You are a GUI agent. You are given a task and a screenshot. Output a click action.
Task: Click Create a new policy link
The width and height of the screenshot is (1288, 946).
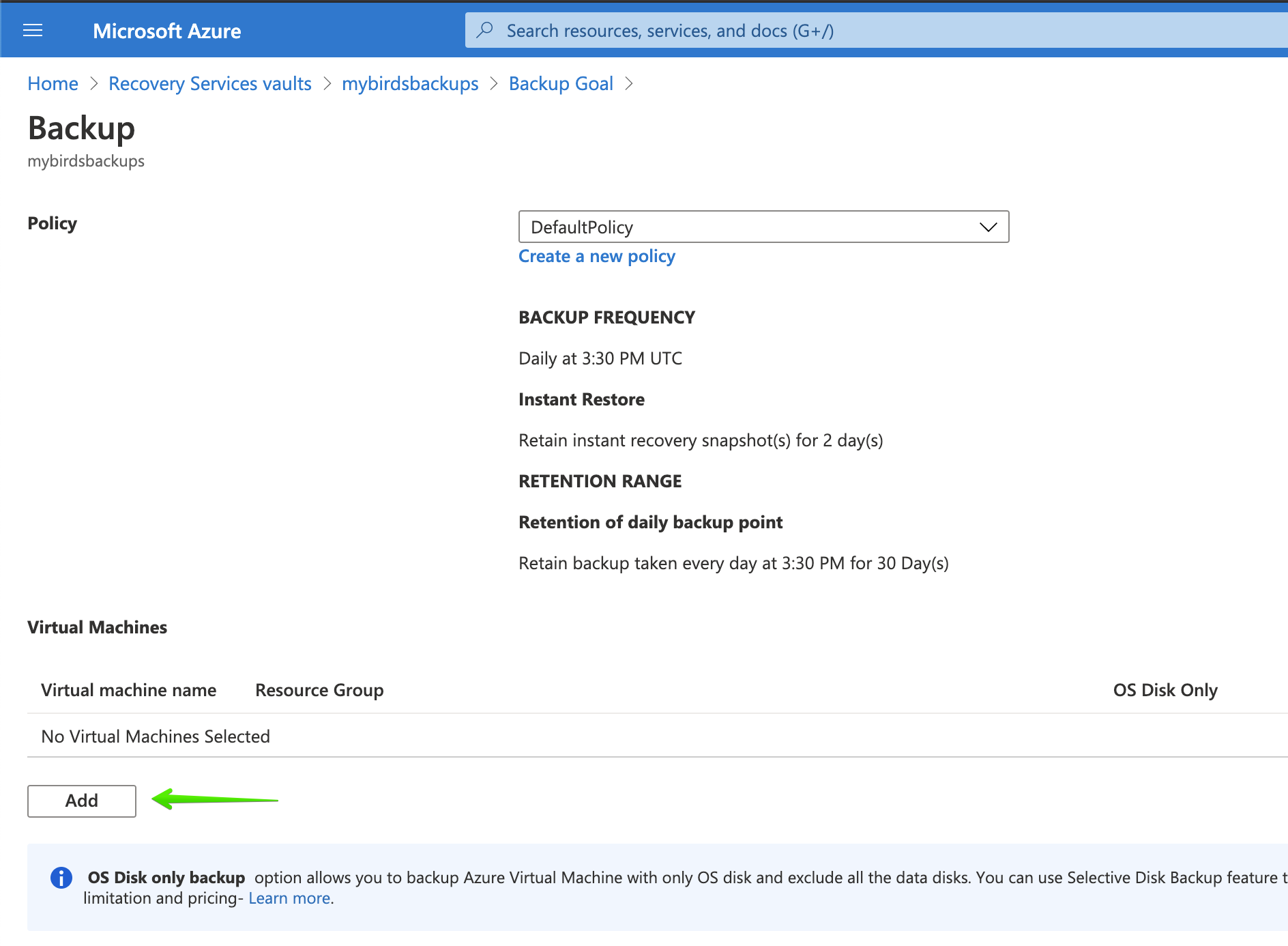pyautogui.click(x=597, y=256)
